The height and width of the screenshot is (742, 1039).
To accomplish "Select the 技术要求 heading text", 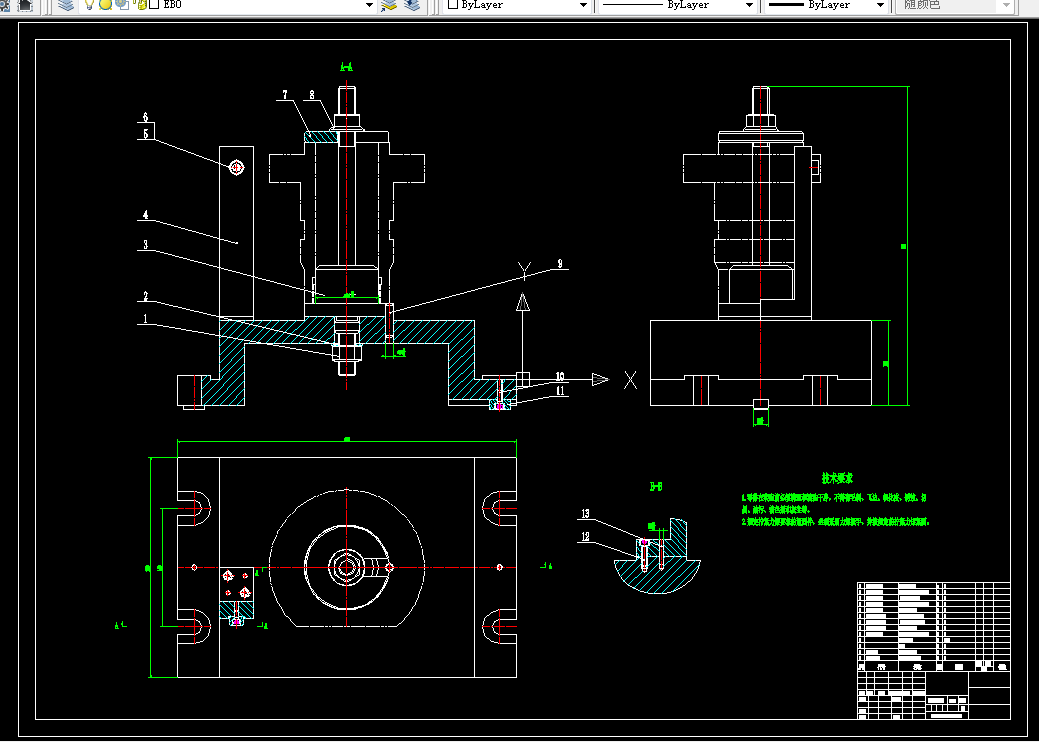I will [x=838, y=478].
